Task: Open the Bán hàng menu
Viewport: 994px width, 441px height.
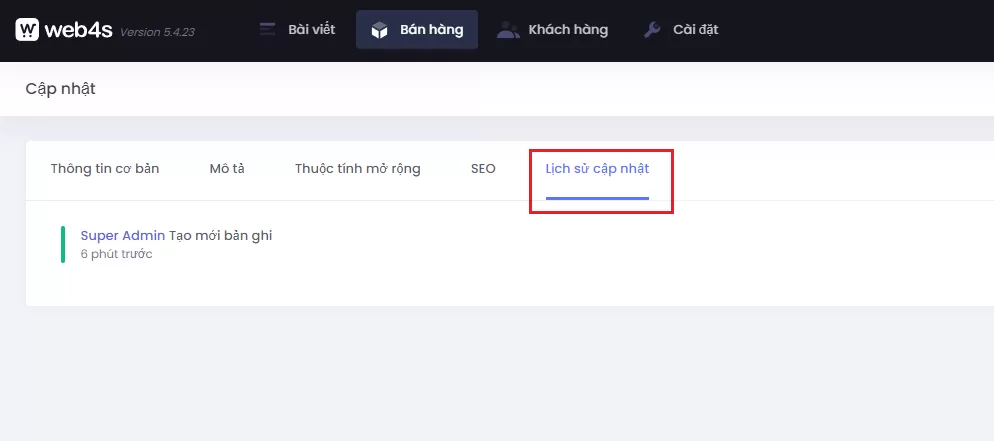Action: [431, 30]
